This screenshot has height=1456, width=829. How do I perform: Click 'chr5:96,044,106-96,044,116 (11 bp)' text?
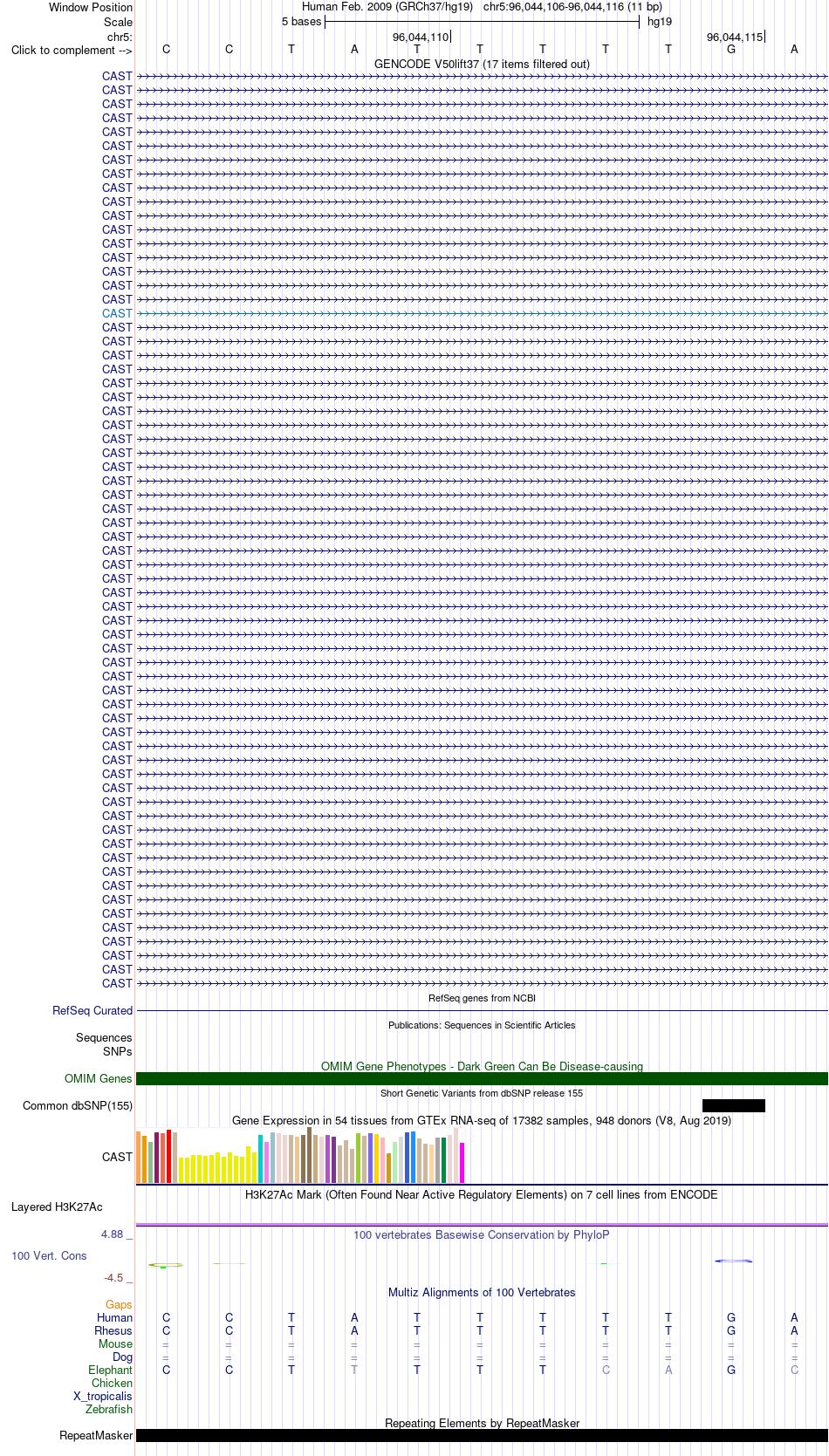pos(572,7)
